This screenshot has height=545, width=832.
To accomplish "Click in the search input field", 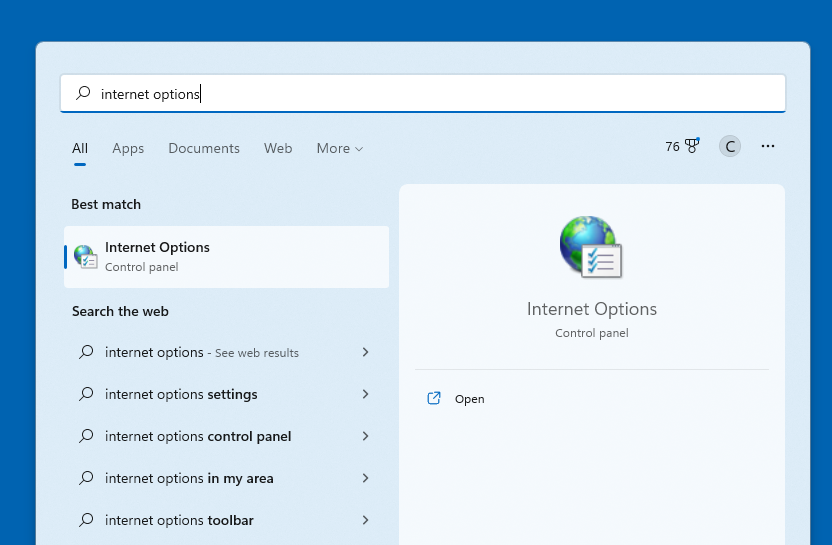I will (423, 93).
